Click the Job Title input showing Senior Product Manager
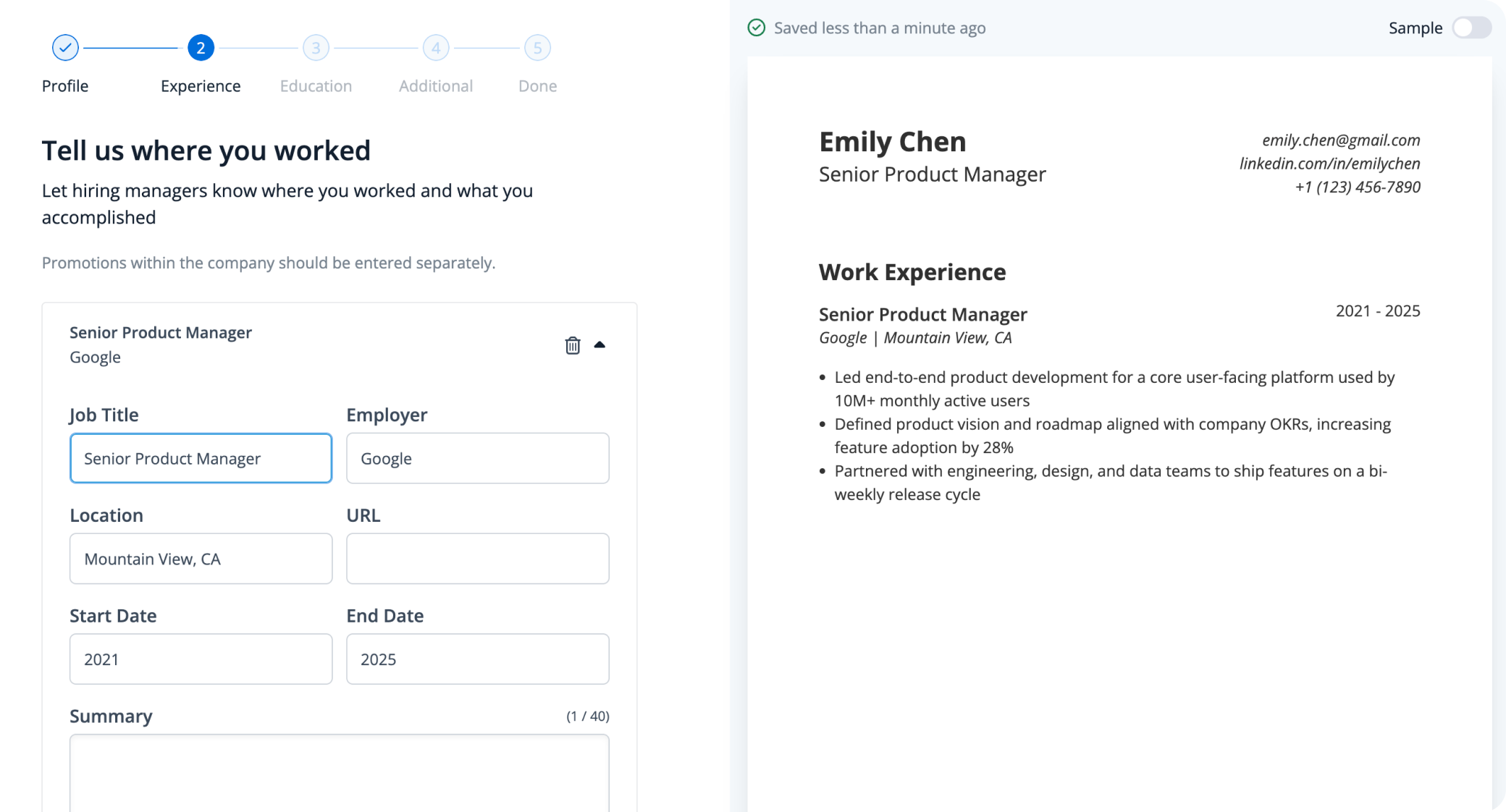The height and width of the screenshot is (812, 1506). pos(201,458)
